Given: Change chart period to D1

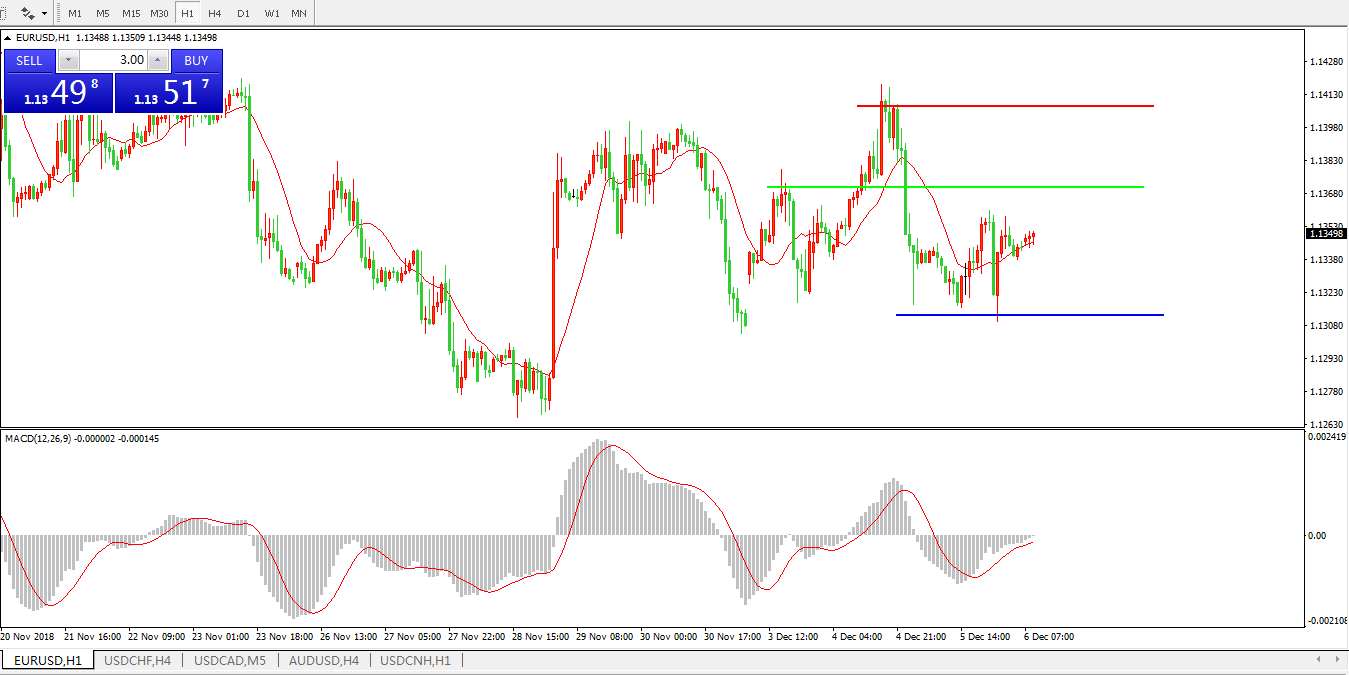Looking at the screenshot, I should point(243,14).
